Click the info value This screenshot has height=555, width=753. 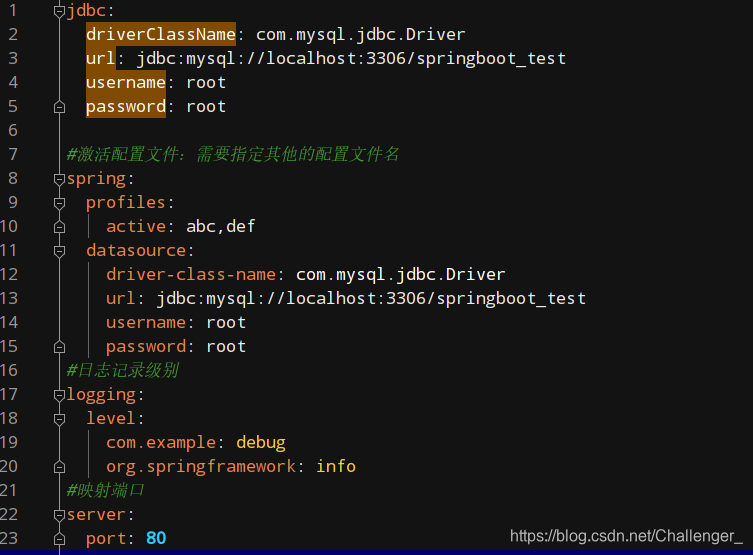click(x=336, y=466)
